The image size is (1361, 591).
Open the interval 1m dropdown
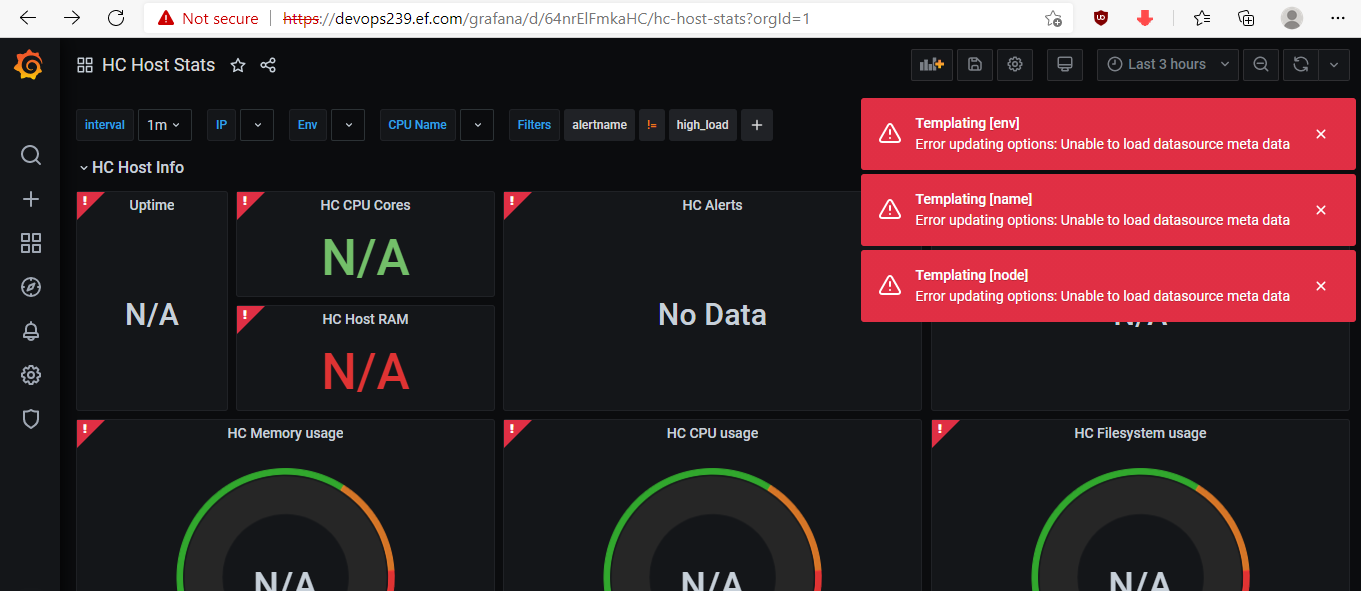[164, 125]
